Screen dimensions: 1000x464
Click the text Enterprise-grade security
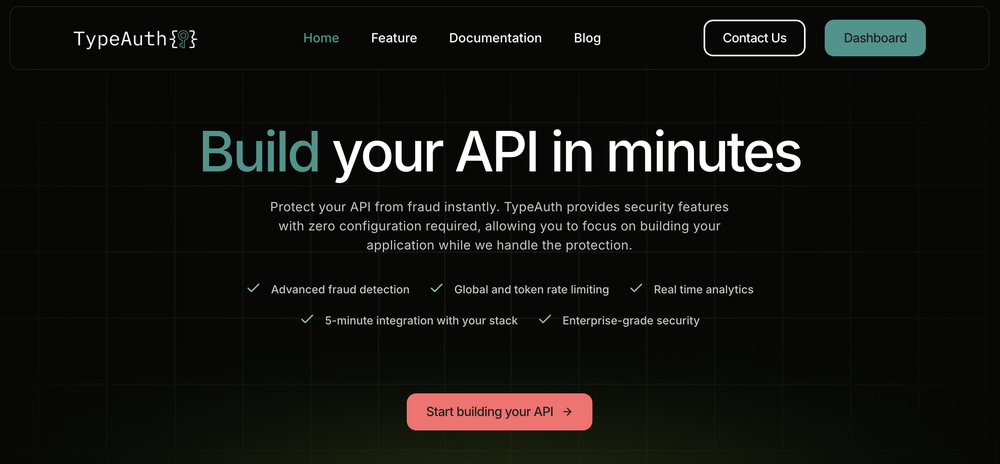coord(631,321)
